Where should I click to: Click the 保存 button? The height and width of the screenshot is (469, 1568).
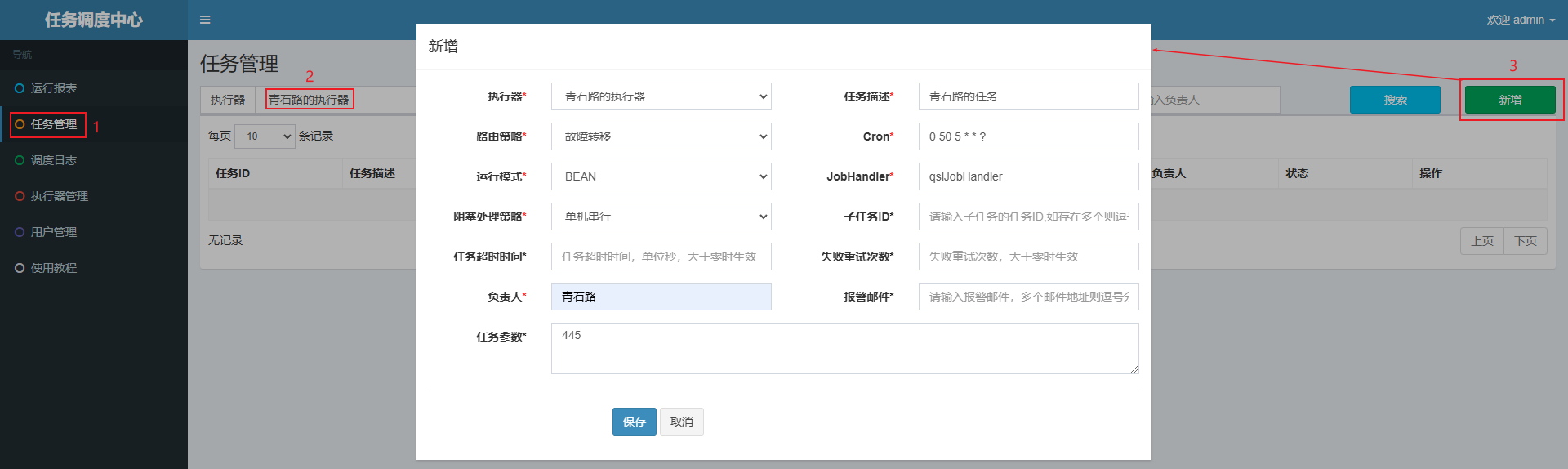(635, 422)
